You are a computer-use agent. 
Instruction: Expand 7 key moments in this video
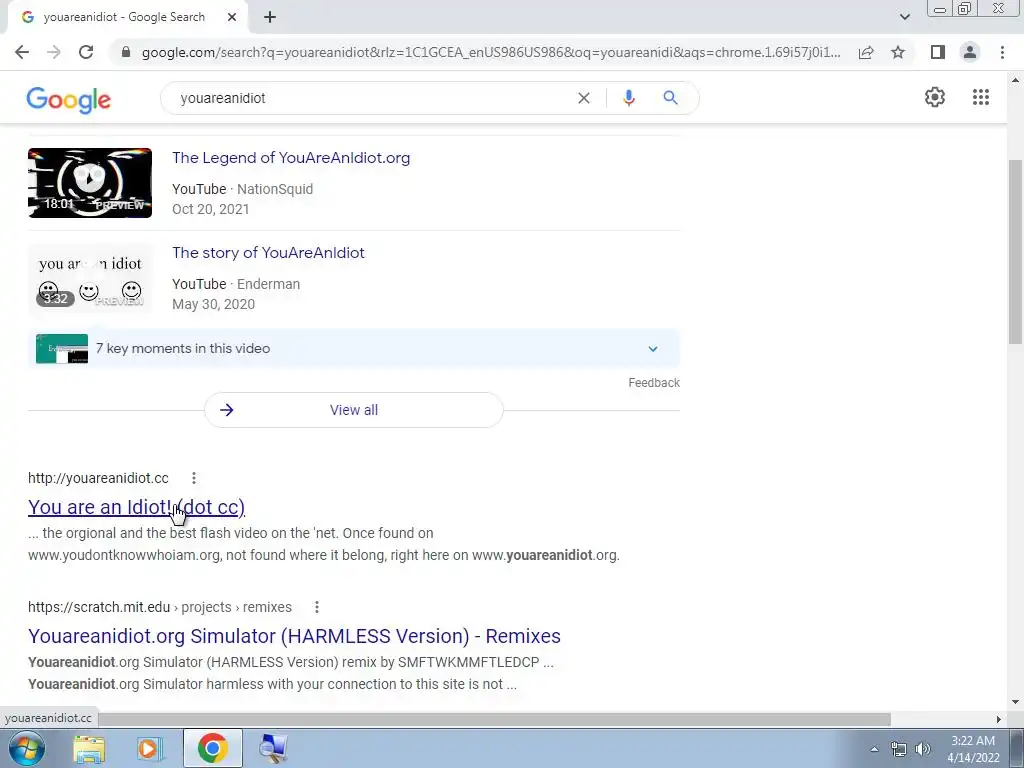click(354, 349)
